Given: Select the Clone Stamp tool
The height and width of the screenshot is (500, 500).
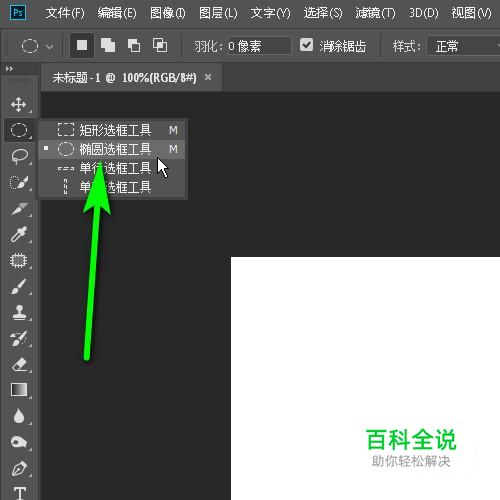Looking at the screenshot, I should (19, 312).
